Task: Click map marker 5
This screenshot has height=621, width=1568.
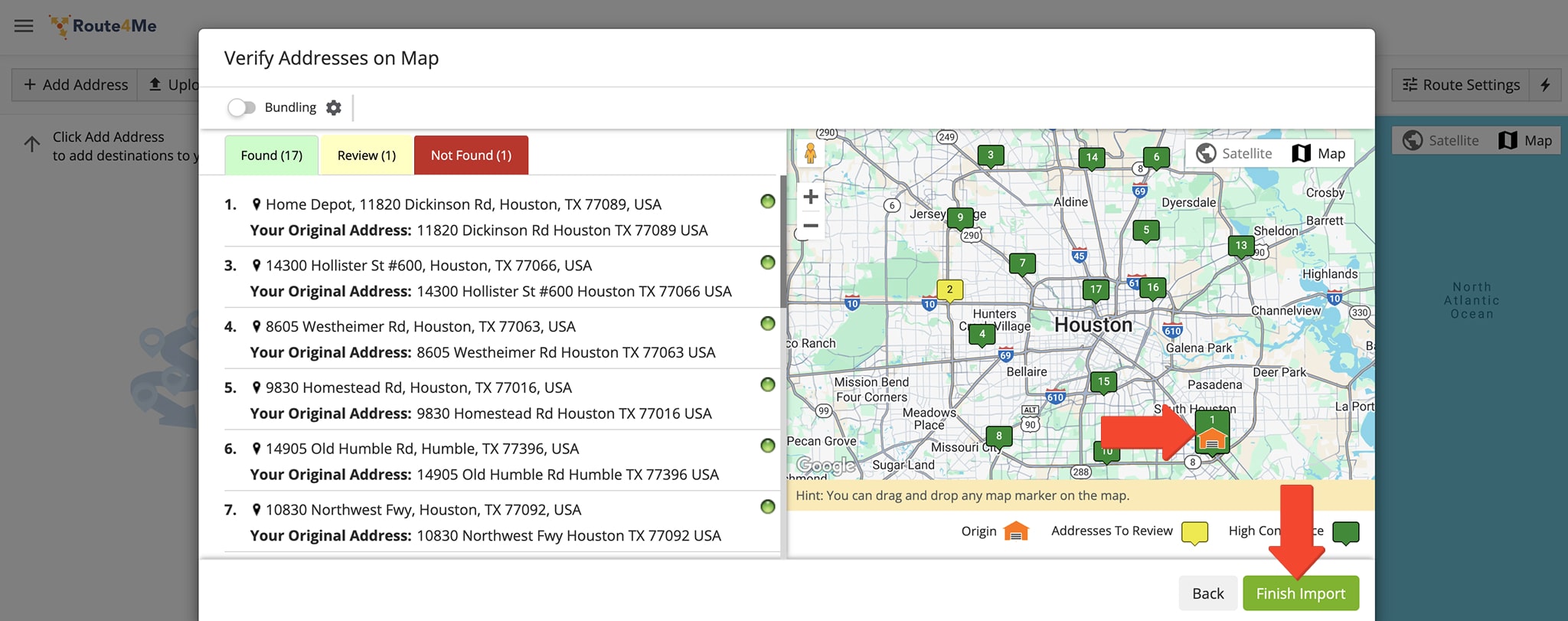Action: point(1146,230)
